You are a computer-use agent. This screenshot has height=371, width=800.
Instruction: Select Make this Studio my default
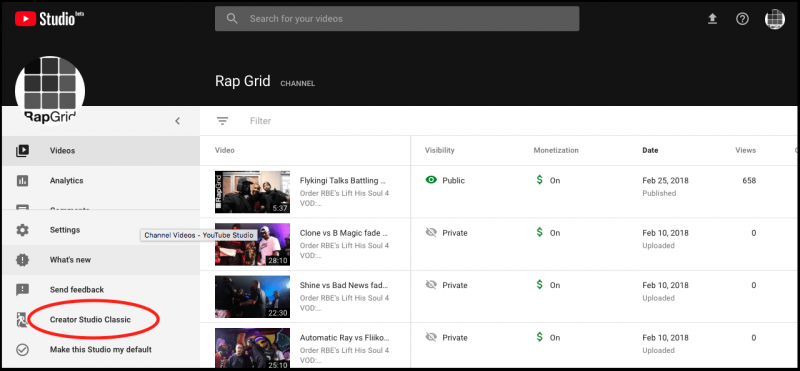tap(101, 350)
